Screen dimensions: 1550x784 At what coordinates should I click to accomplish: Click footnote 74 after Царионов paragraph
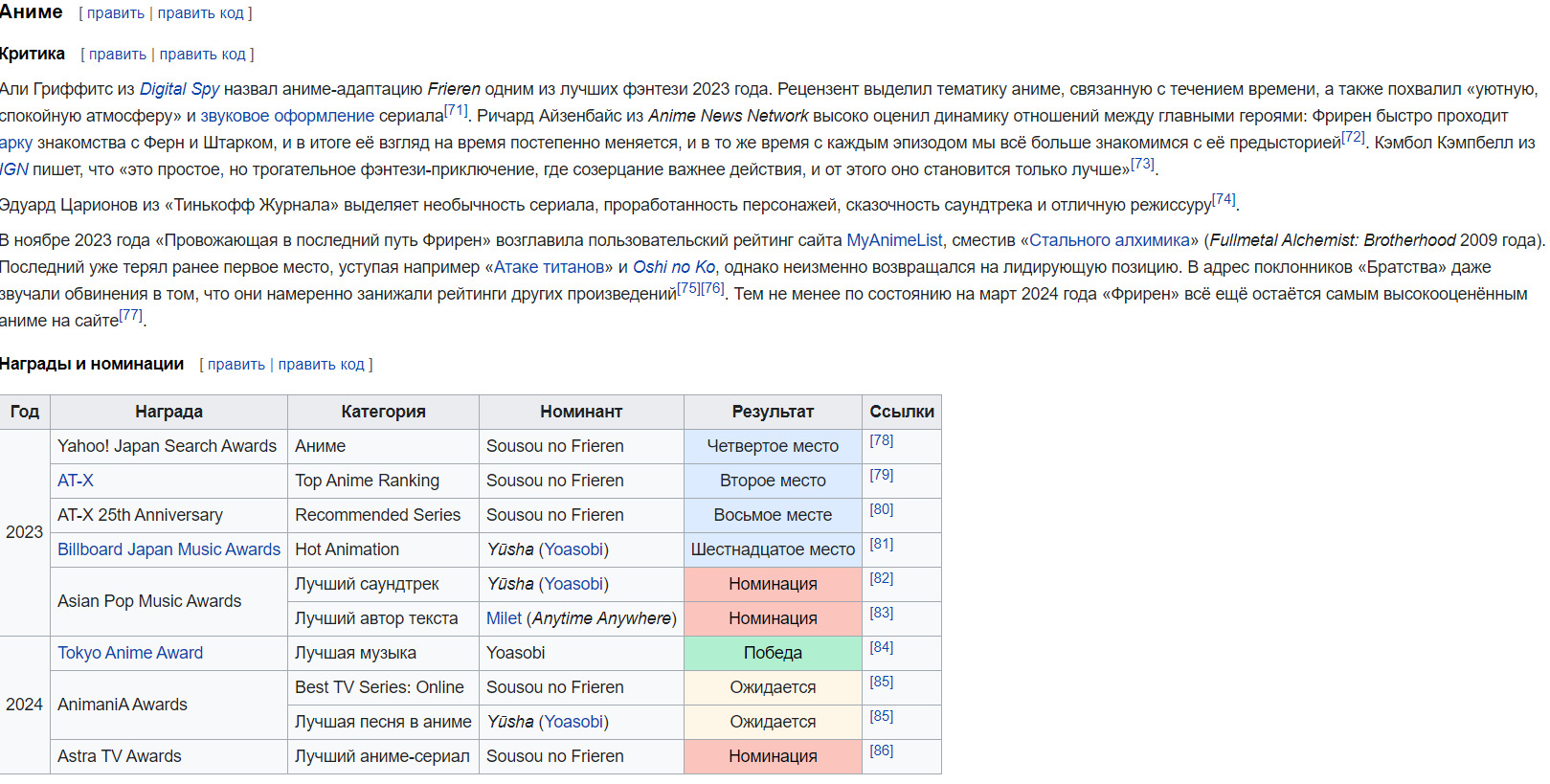1224,200
